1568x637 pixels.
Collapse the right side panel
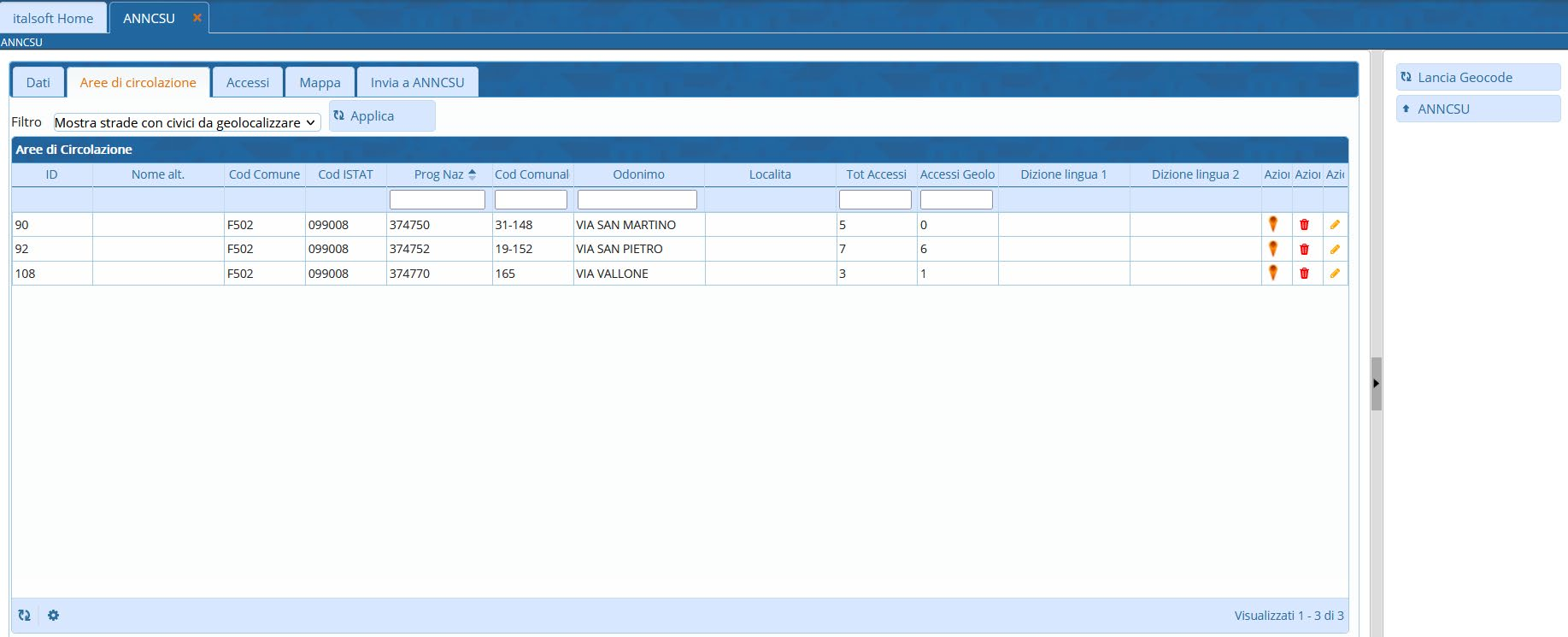(1376, 384)
